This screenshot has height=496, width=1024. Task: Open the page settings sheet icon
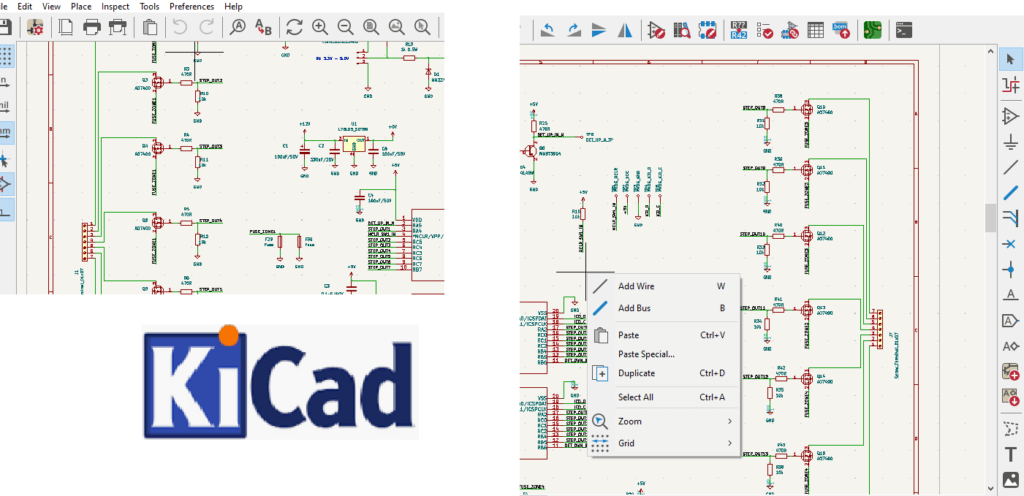coord(65,27)
